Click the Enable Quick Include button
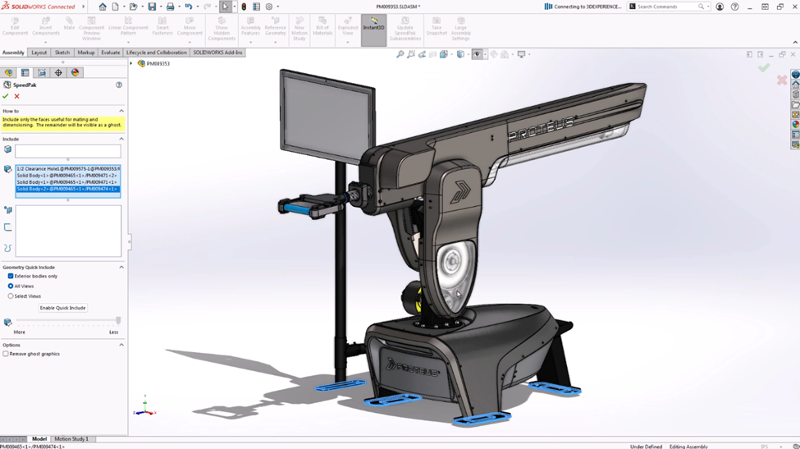 pos(62,308)
